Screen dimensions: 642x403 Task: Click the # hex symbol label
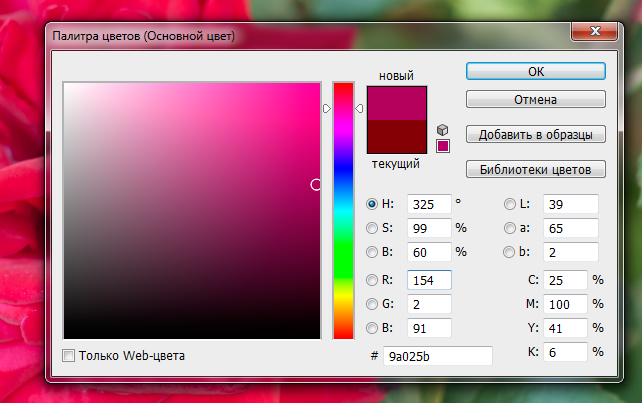[x=374, y=356]
